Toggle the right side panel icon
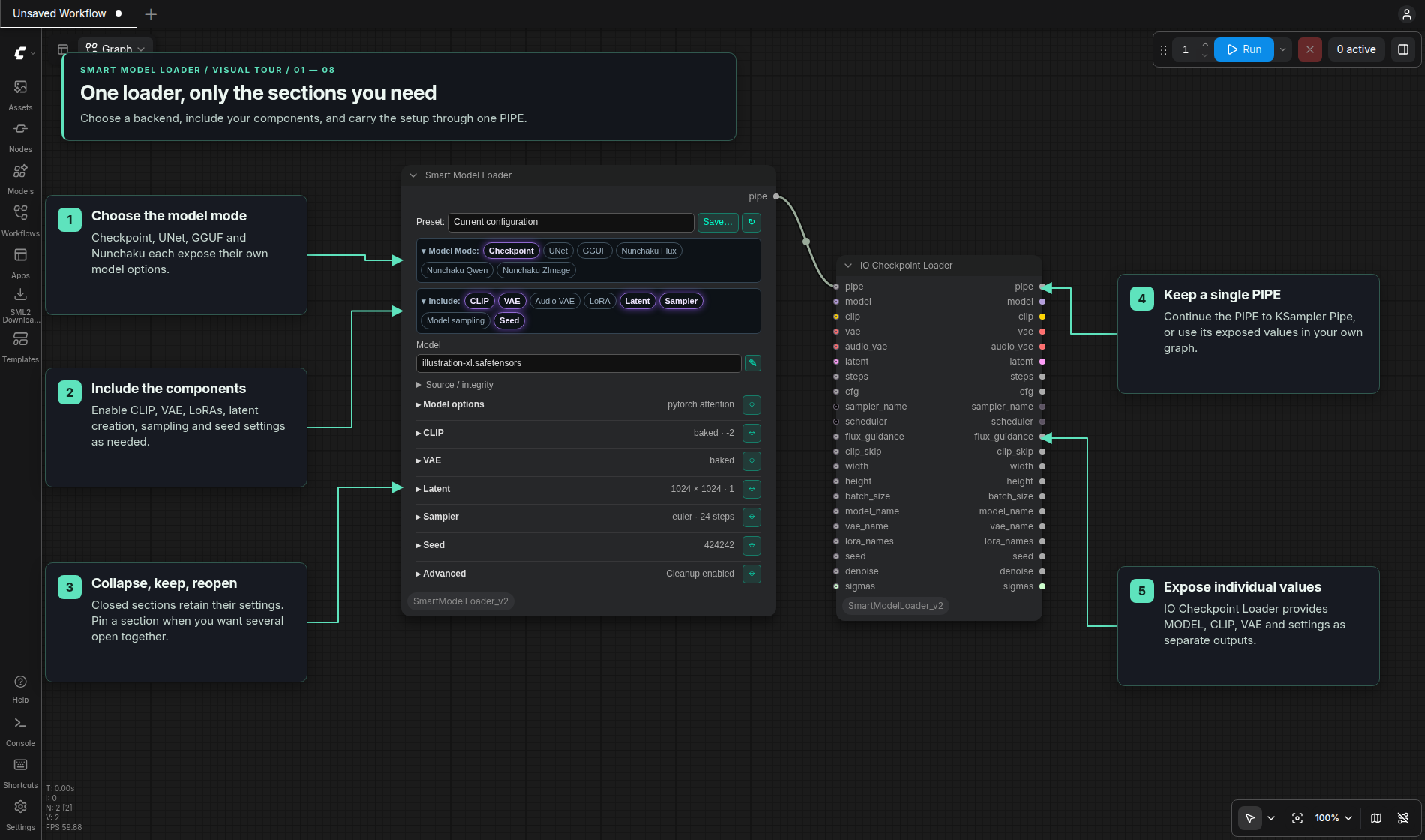1425x840 pixels. click(x=1403, y=49)
